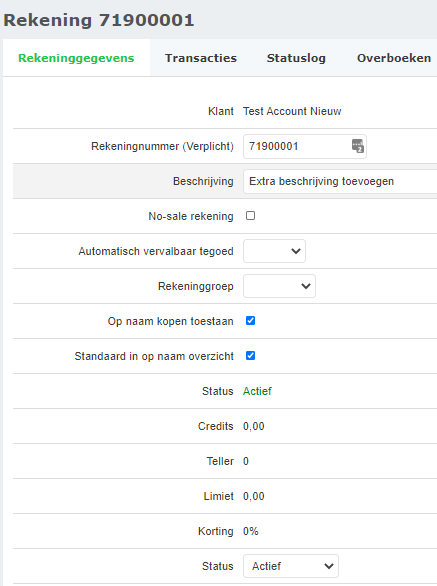Click the green Actief status text

pos(257,391)
